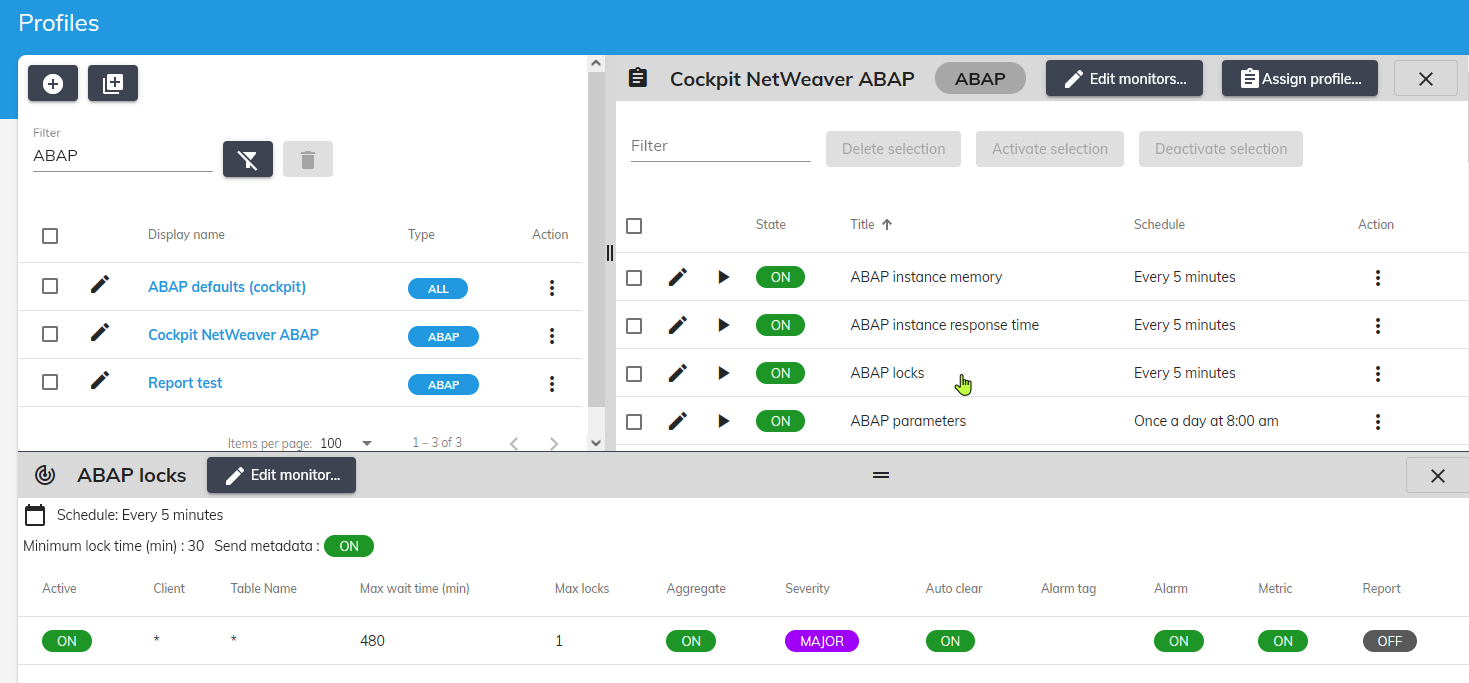This screenshot has height=683, width=1469.
Task: Open the Cockpit NetWeaver ABAP profile link
Action: pyautogui.click(x=233, y=335)
